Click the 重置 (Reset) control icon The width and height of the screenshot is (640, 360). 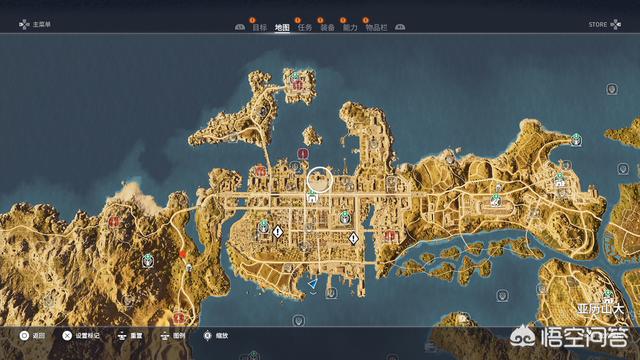point(122,336)
